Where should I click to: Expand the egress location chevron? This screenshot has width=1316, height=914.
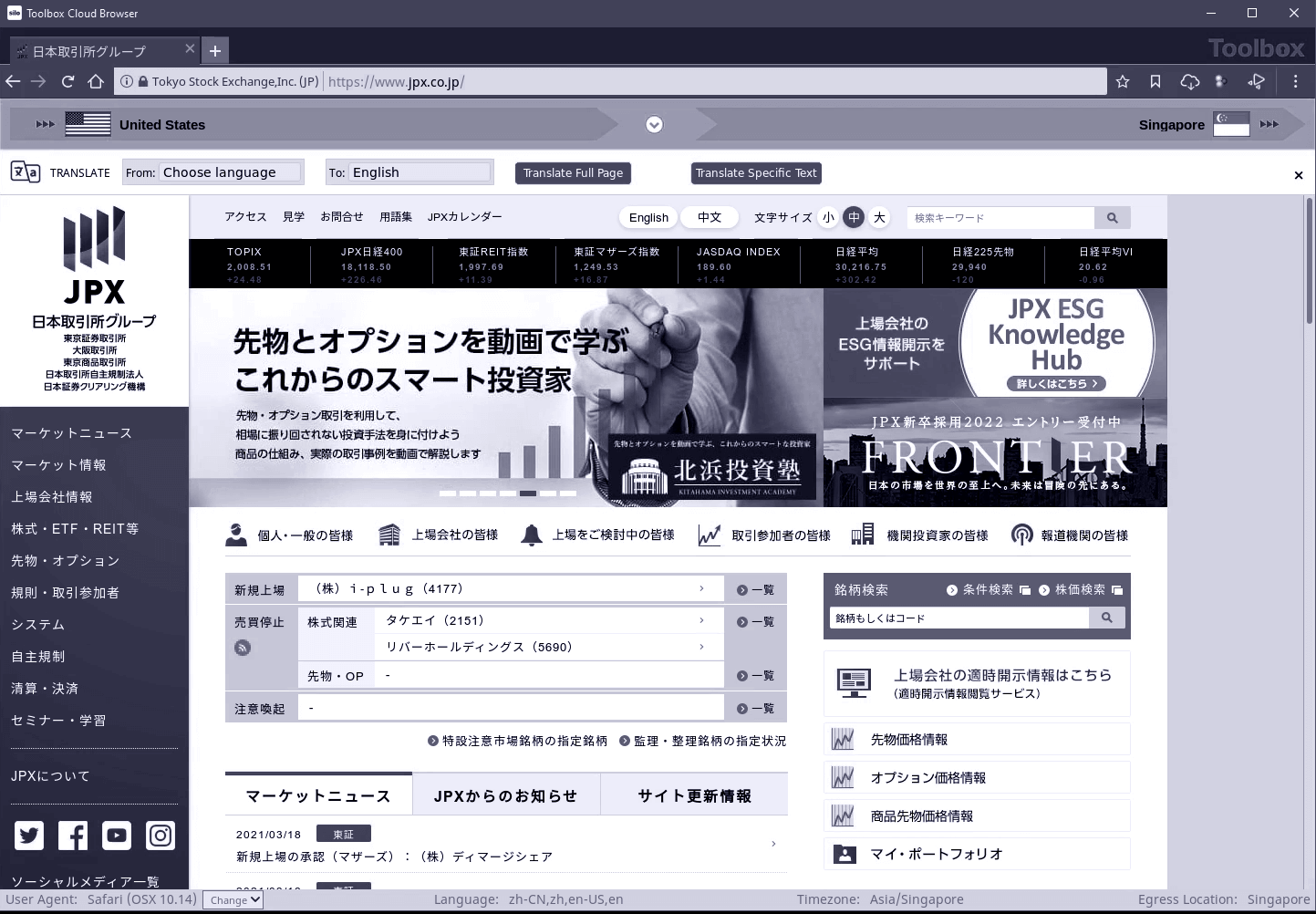pyautogui.click(x=654, y=125)
